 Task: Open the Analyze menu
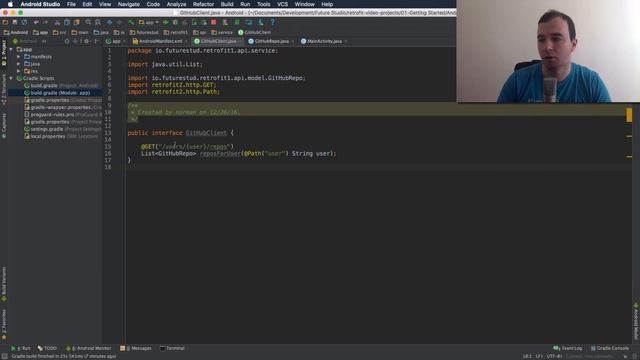tap(176, 4)
